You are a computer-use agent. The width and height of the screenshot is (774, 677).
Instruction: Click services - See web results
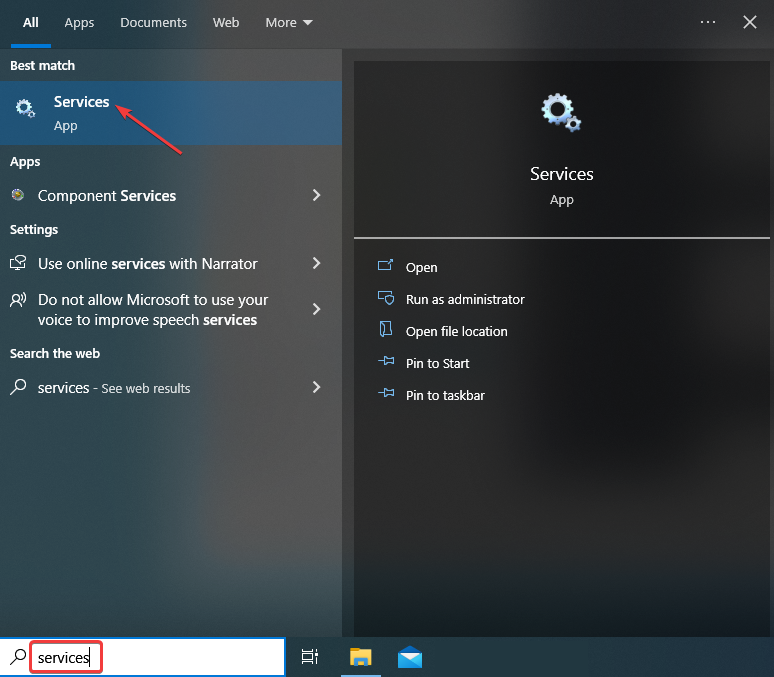coord(171,388)
